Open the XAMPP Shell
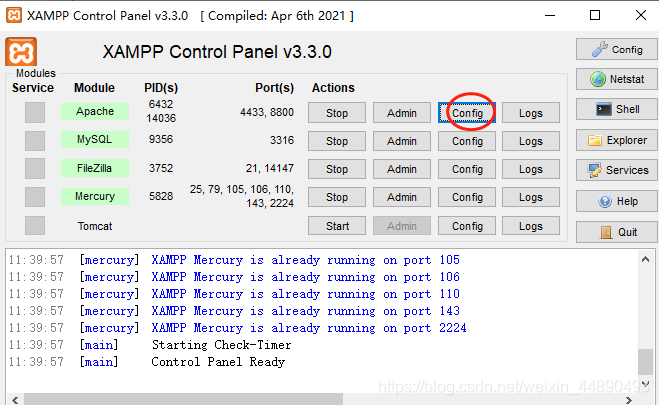Viewport: 659px width, 405px height. 617,109
